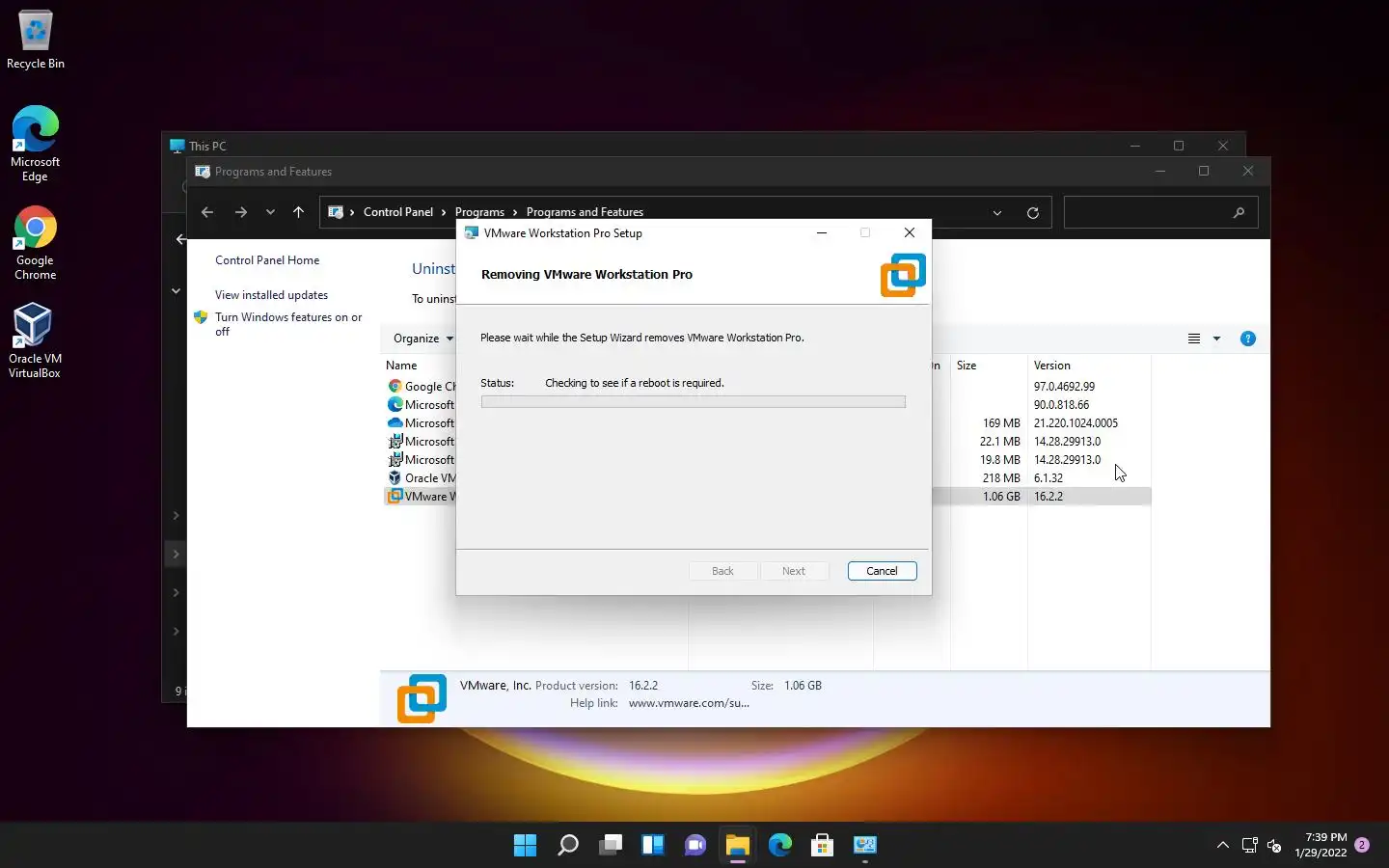Click www.vmware.com help link in details pane
Screen dimensions: 1389x868
(x=689, y=703)
